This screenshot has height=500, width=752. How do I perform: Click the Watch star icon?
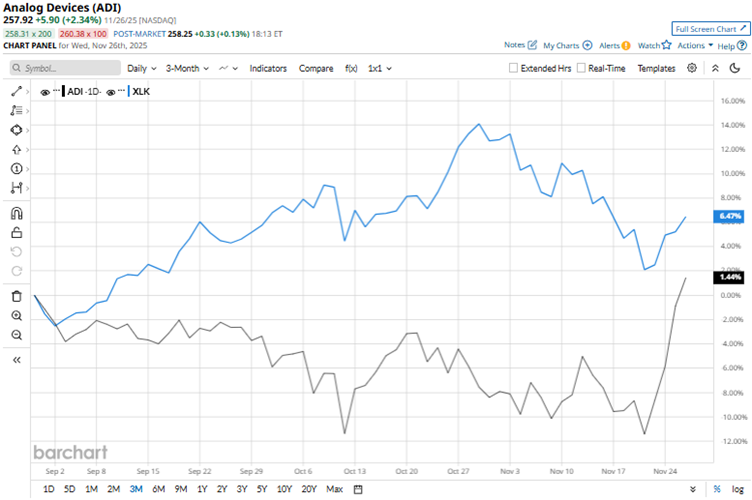click(667, 45)
